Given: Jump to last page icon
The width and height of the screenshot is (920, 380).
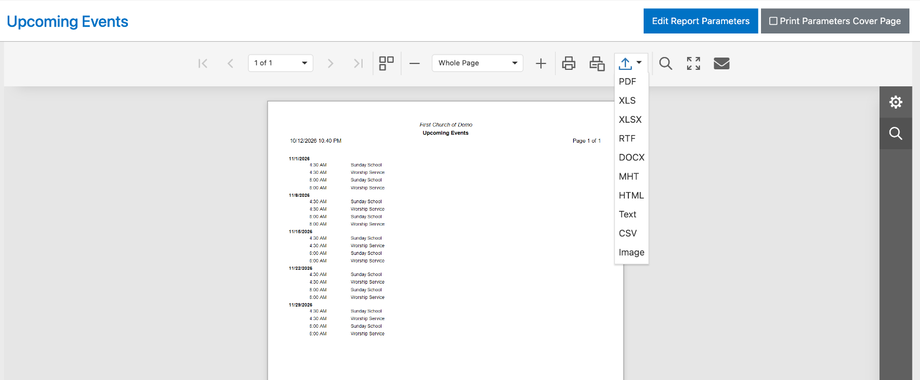Looking at the screenshot, I should click(358, 63).
